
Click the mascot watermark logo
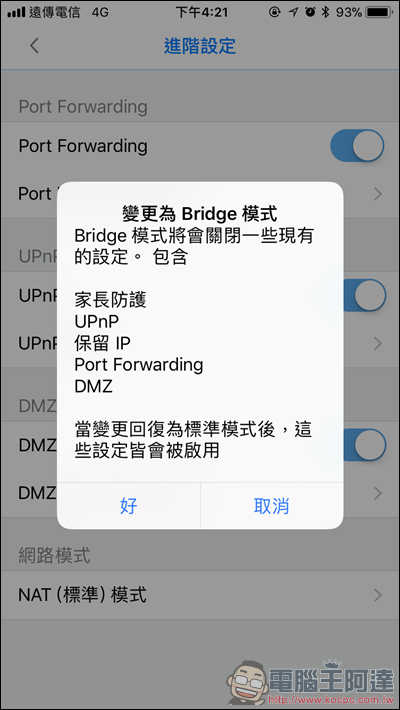coord(250,683)
